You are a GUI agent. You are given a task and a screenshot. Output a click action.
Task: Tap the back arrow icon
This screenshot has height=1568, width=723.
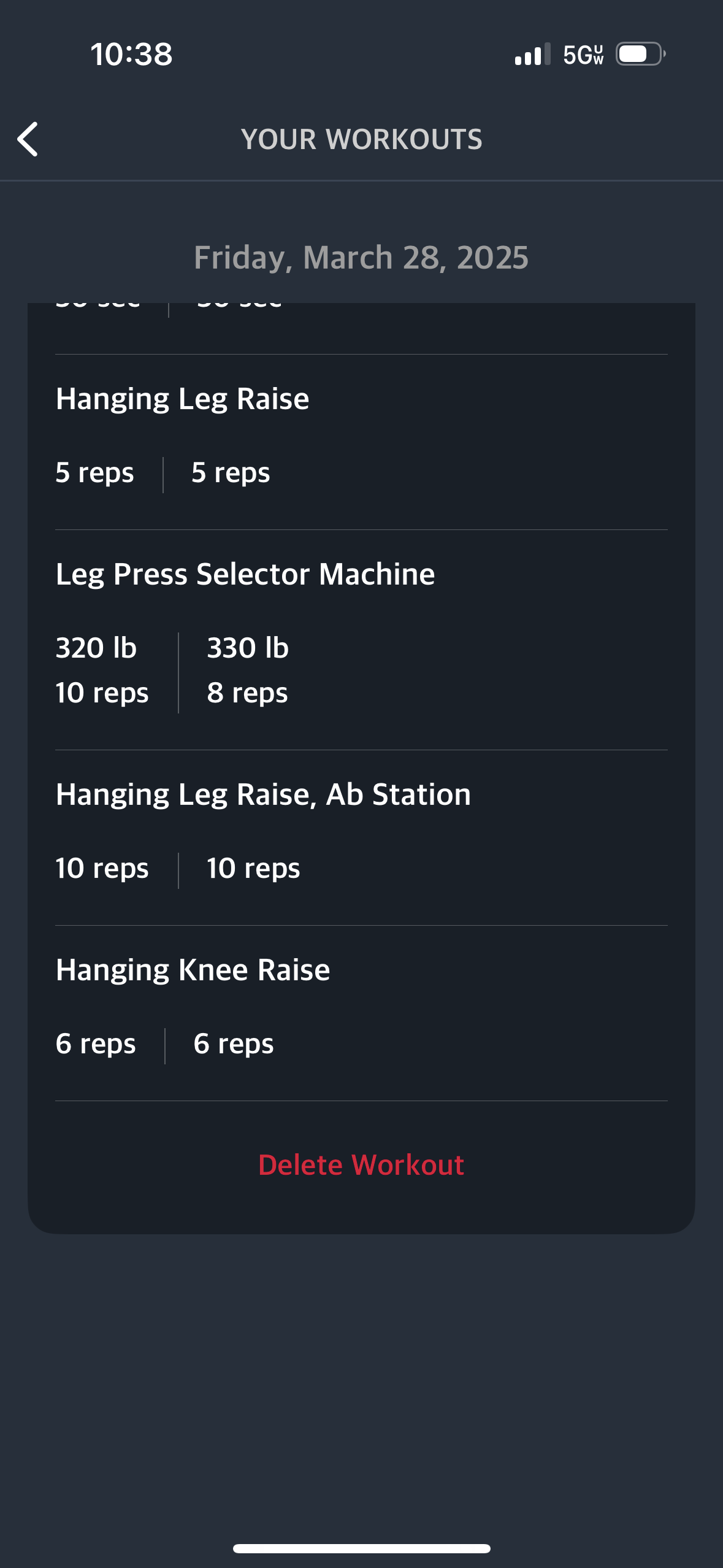[28, 139]
